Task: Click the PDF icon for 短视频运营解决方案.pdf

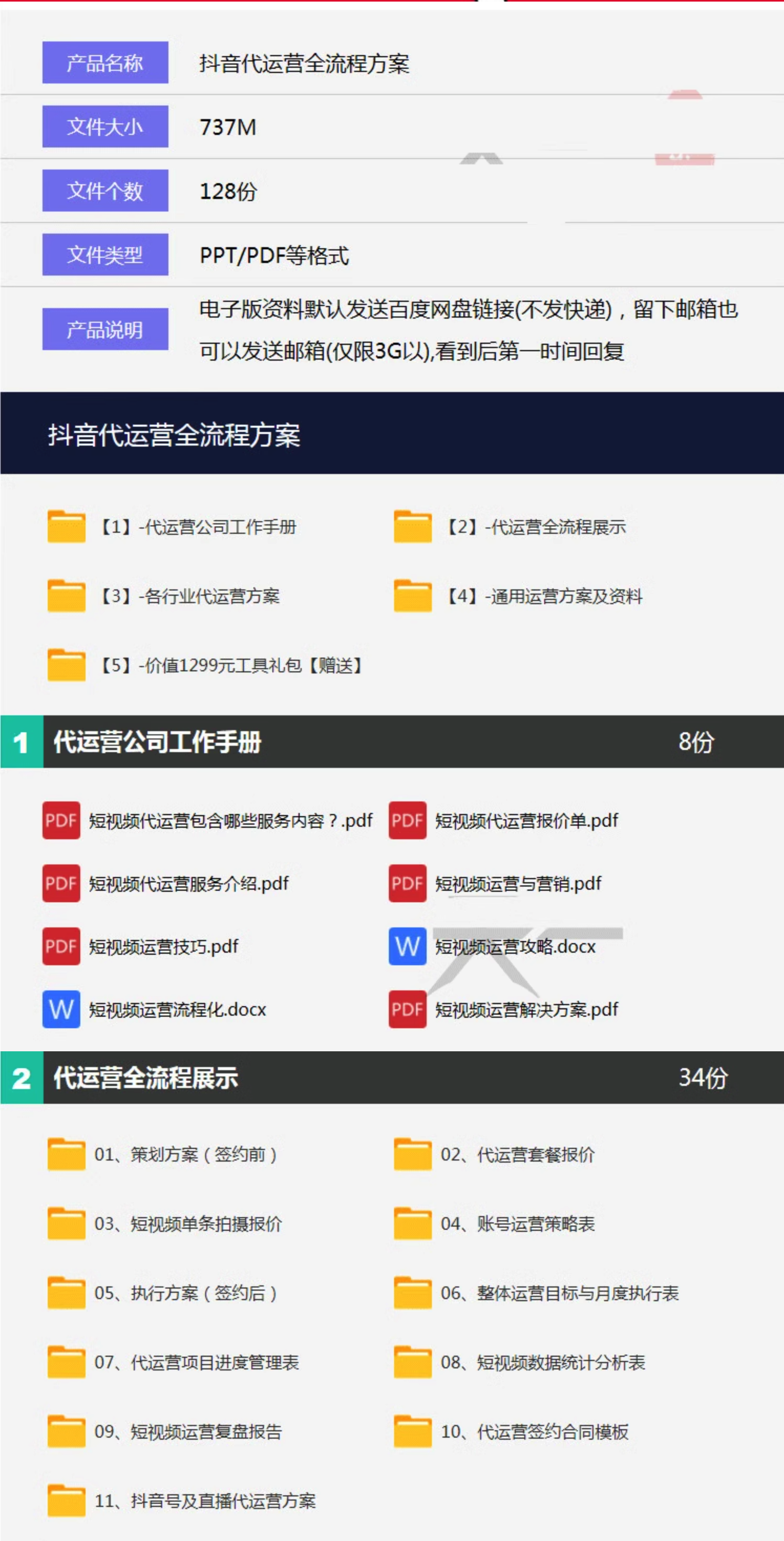Action: click(x=407, y=1009)
